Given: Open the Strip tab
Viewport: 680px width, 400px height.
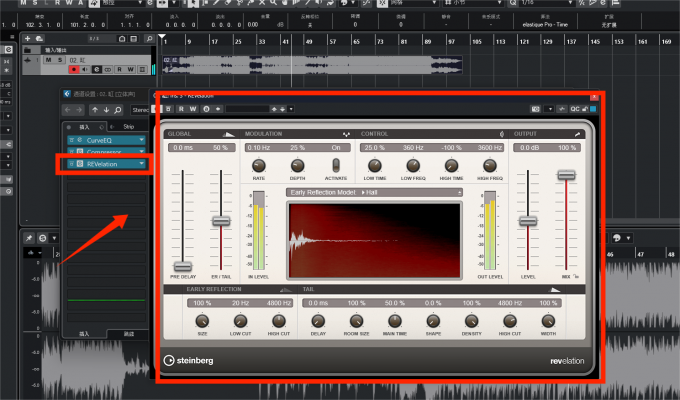Looking at the screenshot, I should (x=128, y=127).
